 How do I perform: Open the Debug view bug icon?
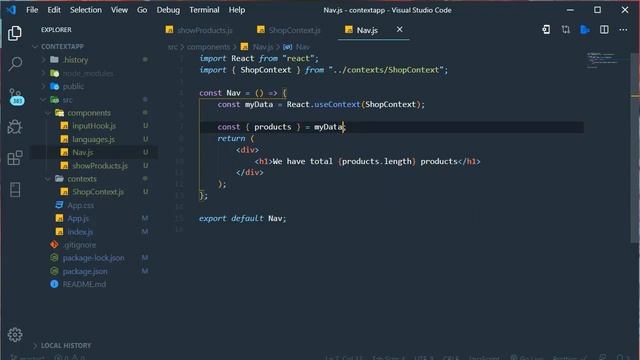coord(15,127)
